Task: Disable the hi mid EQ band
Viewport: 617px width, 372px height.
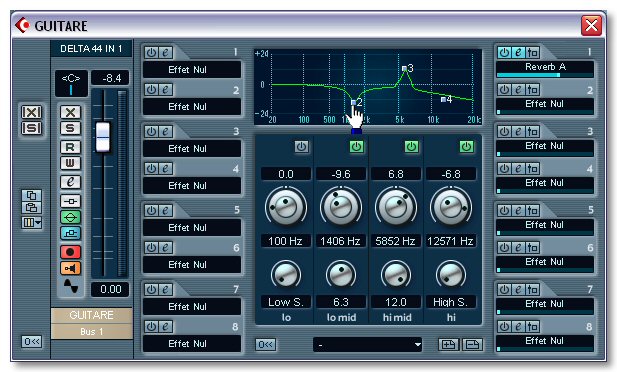Action: [x=411, y=147]
